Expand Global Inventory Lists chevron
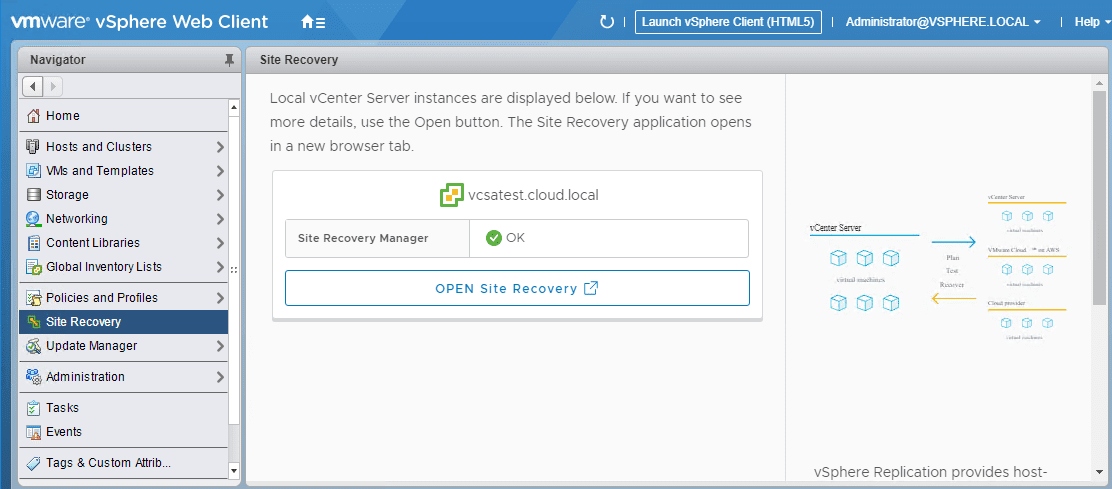 [220, 268]
